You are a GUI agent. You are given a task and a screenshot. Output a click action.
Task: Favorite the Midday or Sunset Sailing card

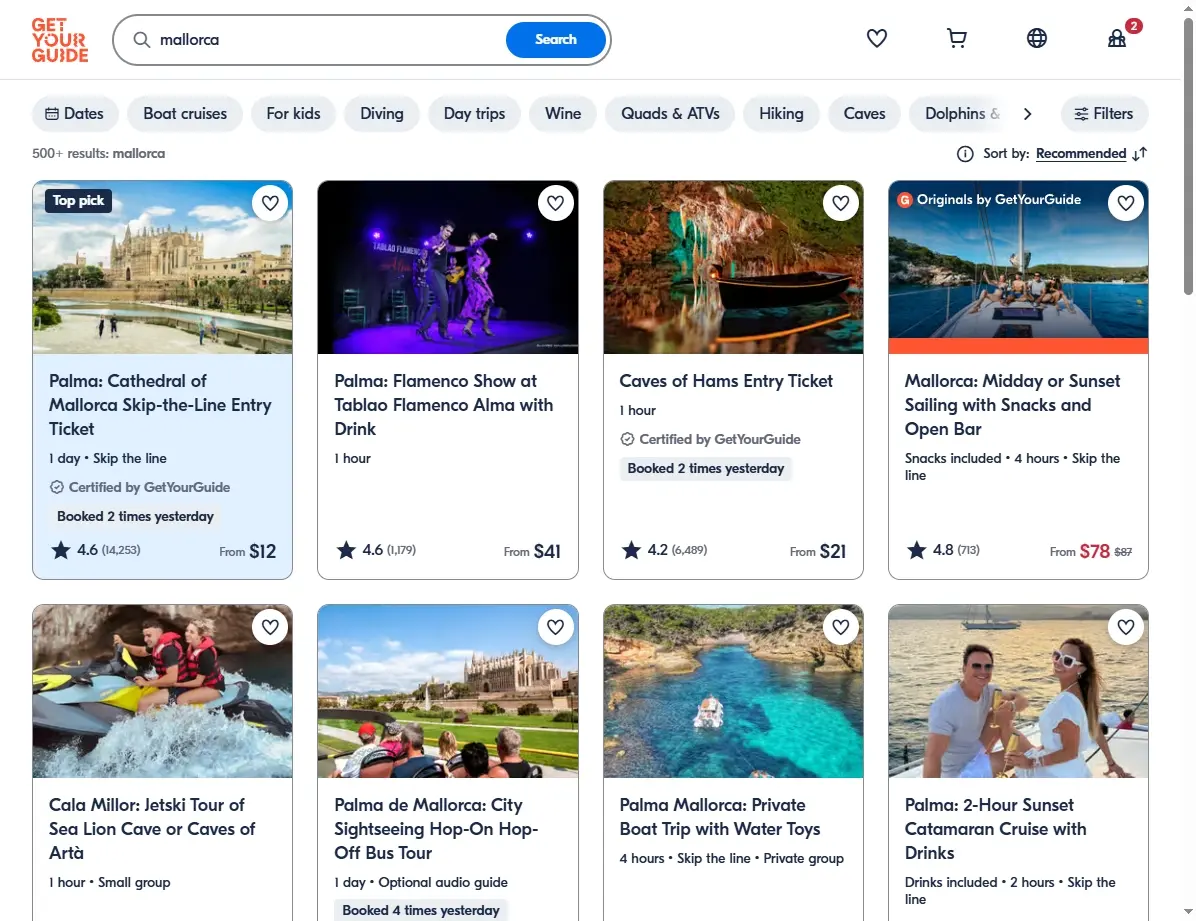[x=1126, y=203]
